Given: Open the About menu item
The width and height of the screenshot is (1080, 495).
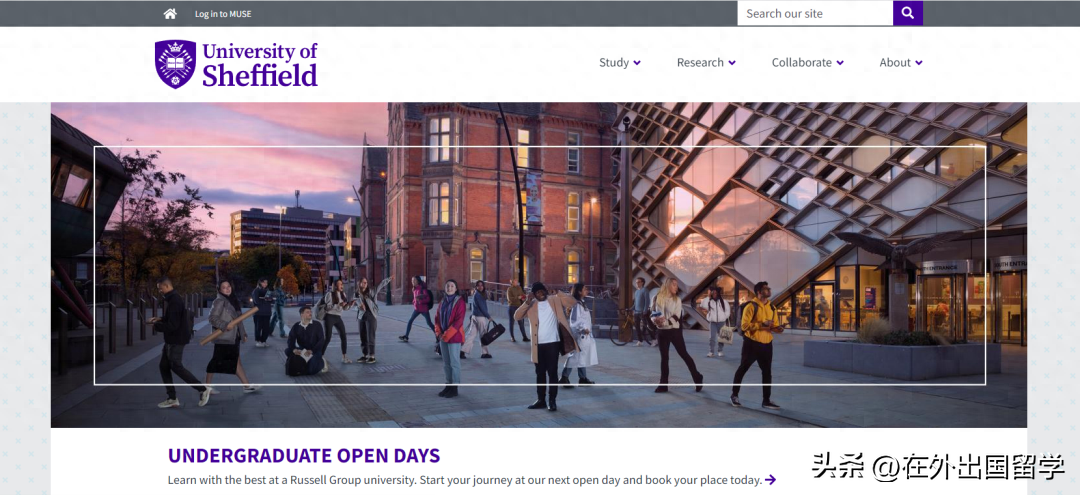Looking at the screenshot, I should 895,62.
